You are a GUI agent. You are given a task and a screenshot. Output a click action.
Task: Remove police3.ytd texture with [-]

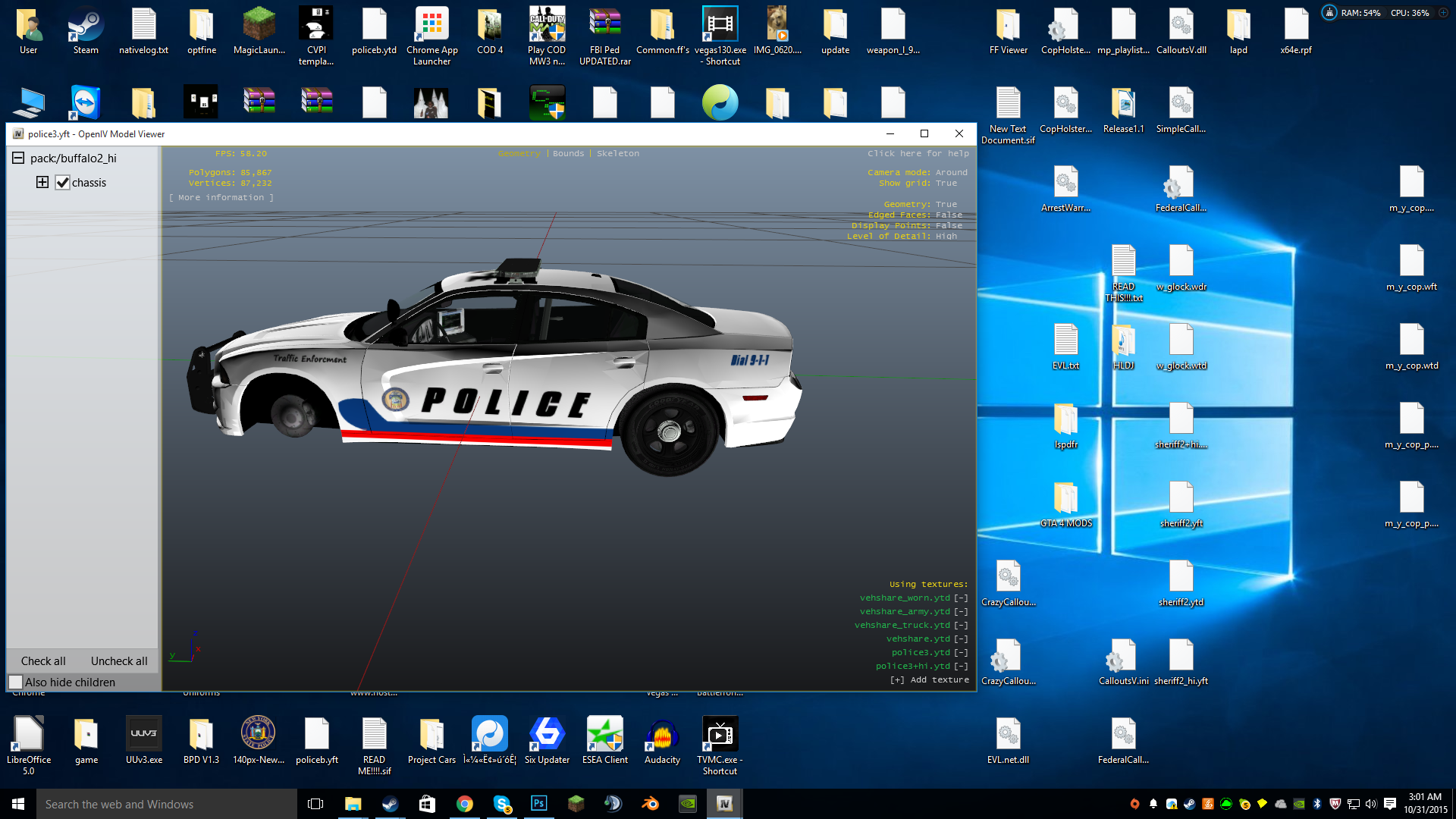tap(961, 652)
